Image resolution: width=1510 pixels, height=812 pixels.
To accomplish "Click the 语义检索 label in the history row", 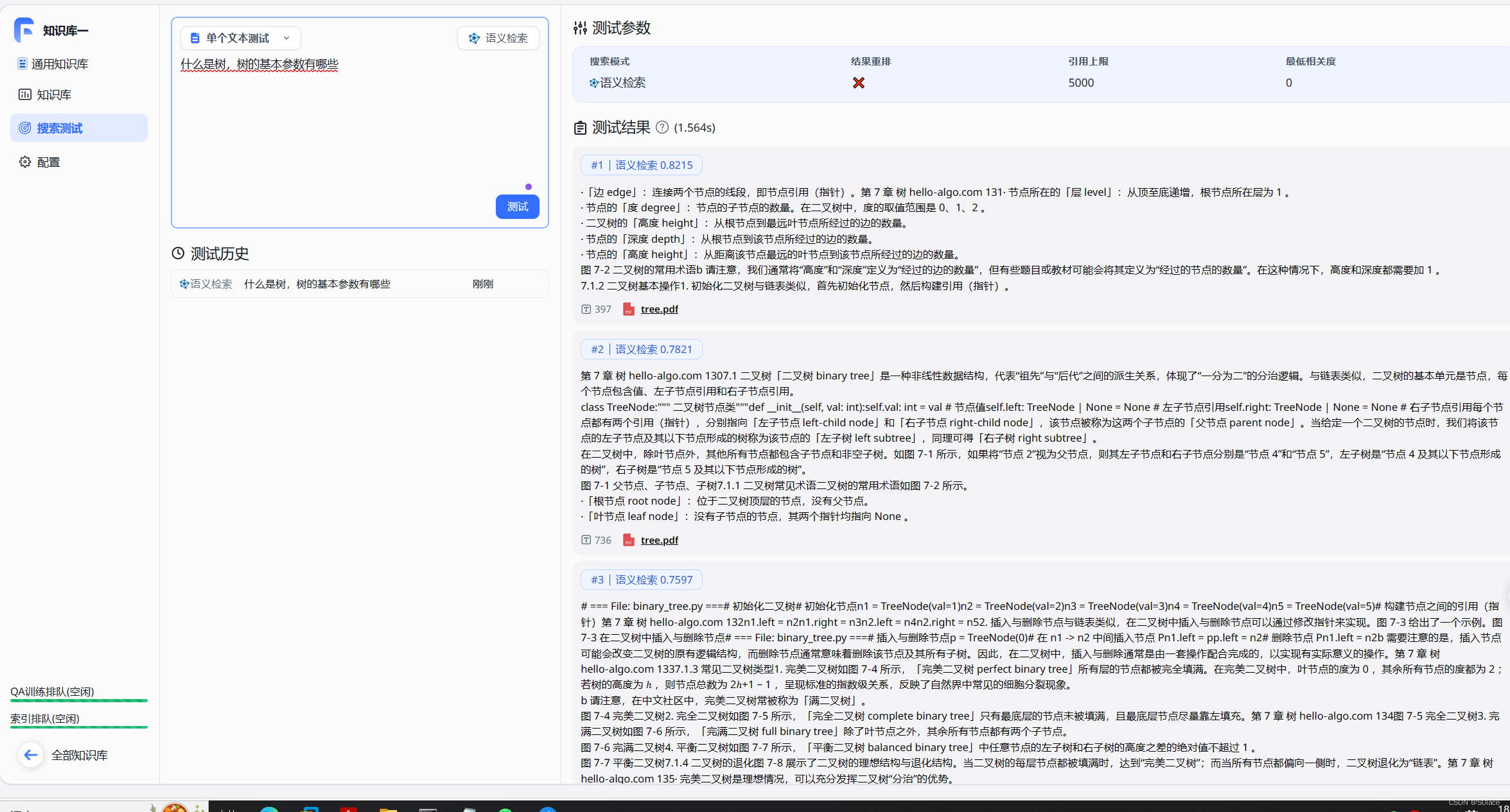I will coord(206,284).
